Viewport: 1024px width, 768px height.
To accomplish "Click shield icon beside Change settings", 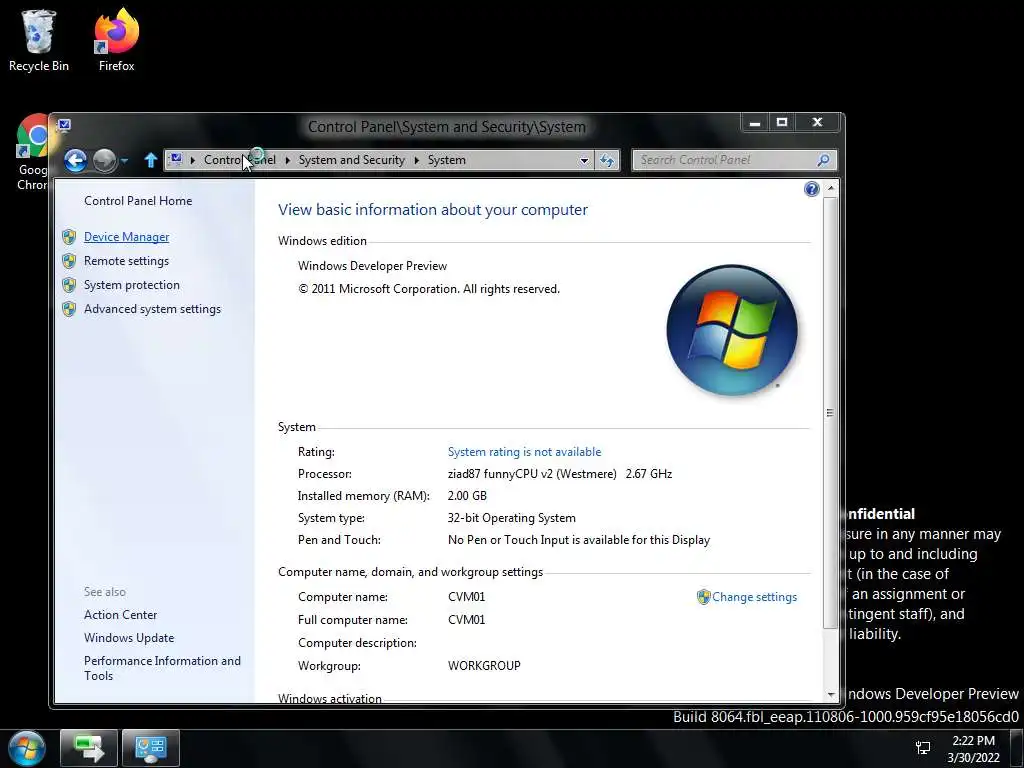I will (703, 597).
